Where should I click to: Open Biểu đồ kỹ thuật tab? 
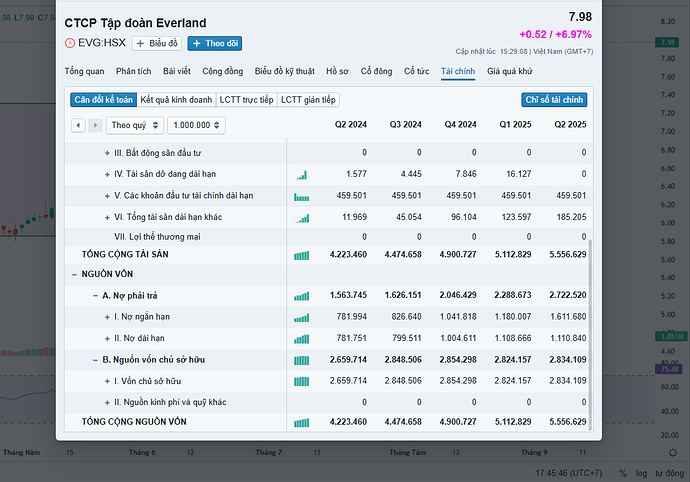coord(284,71)
